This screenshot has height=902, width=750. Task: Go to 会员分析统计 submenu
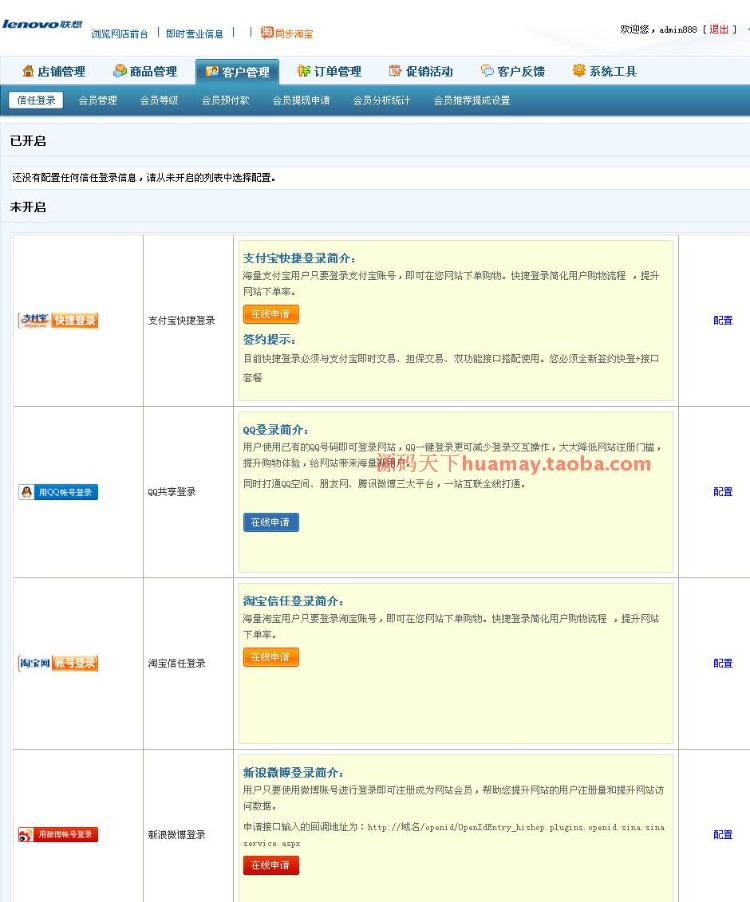[382, 100]
